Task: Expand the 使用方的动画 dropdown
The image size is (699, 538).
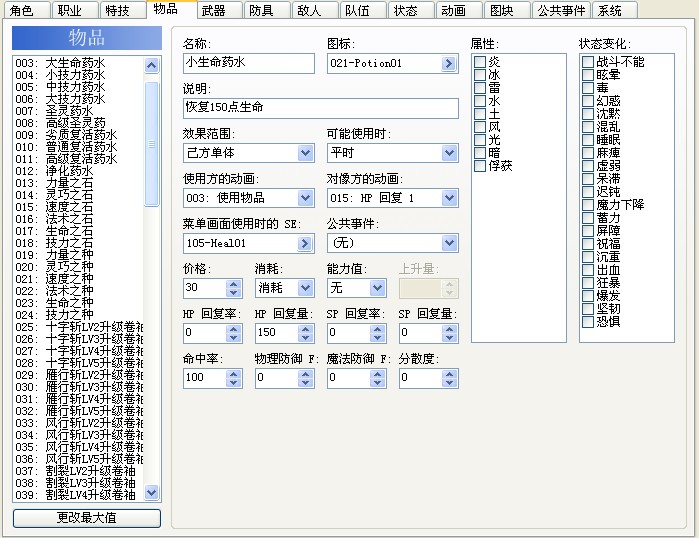Action: coord(305,198)
